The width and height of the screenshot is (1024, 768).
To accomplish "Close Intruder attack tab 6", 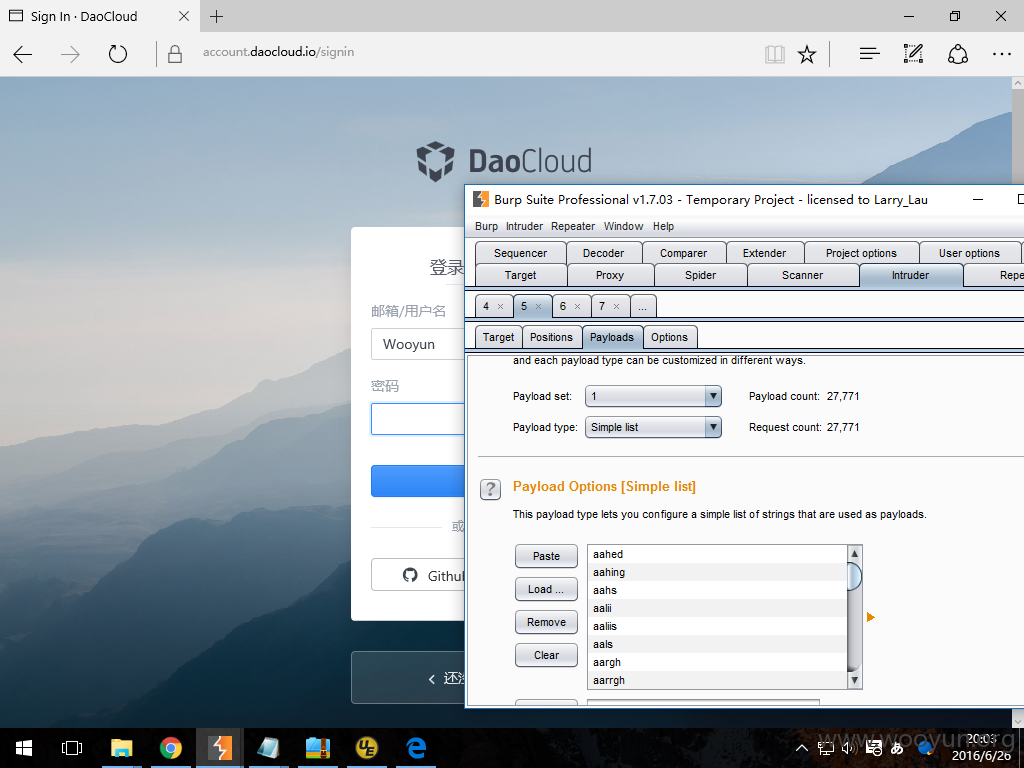I will [x=577, y=306].
